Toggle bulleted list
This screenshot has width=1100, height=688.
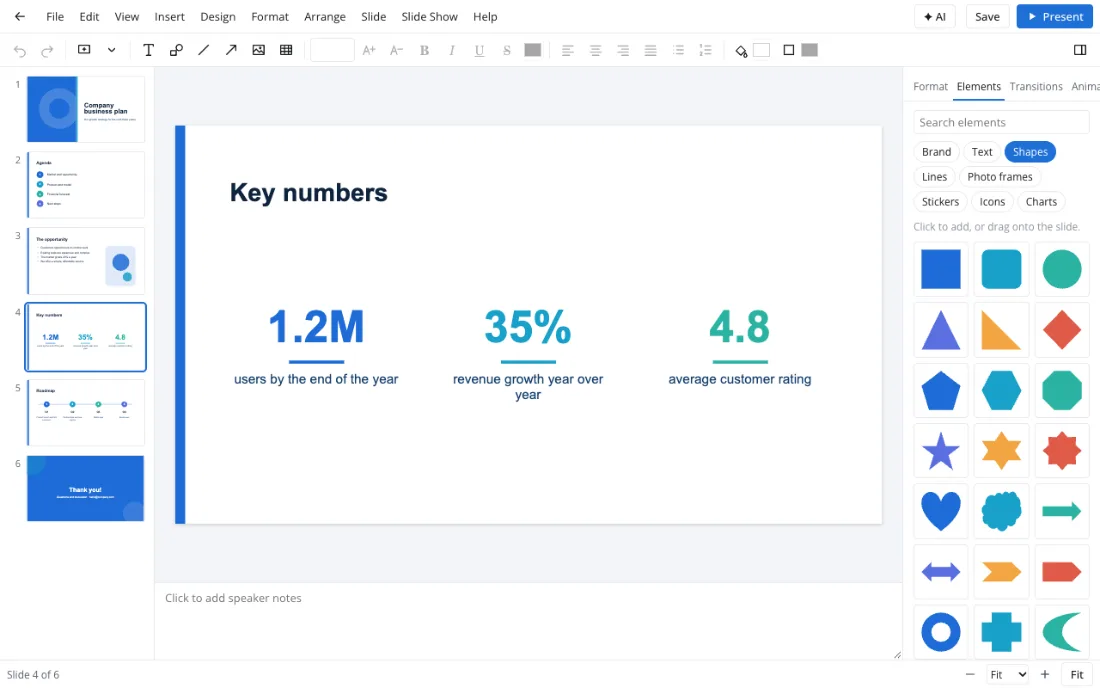pos(678,50)
